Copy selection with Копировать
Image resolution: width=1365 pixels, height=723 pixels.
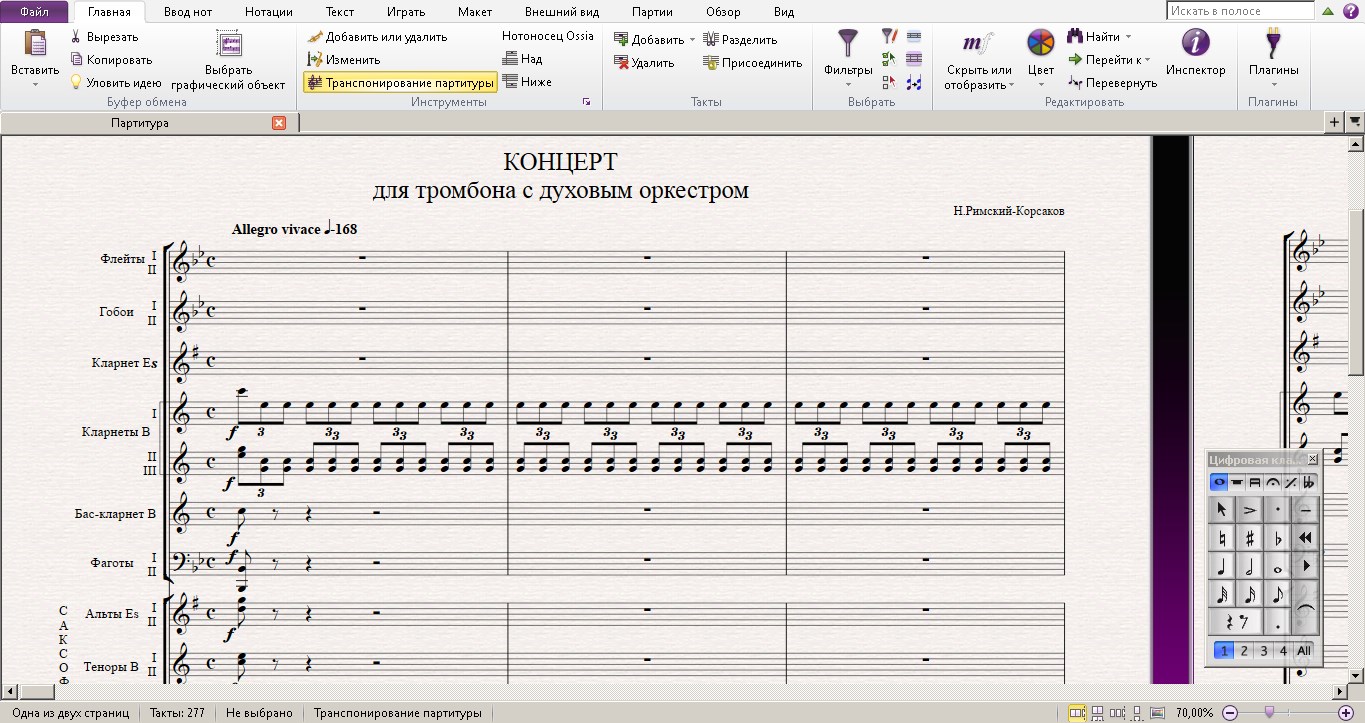(x=110, y=60)
